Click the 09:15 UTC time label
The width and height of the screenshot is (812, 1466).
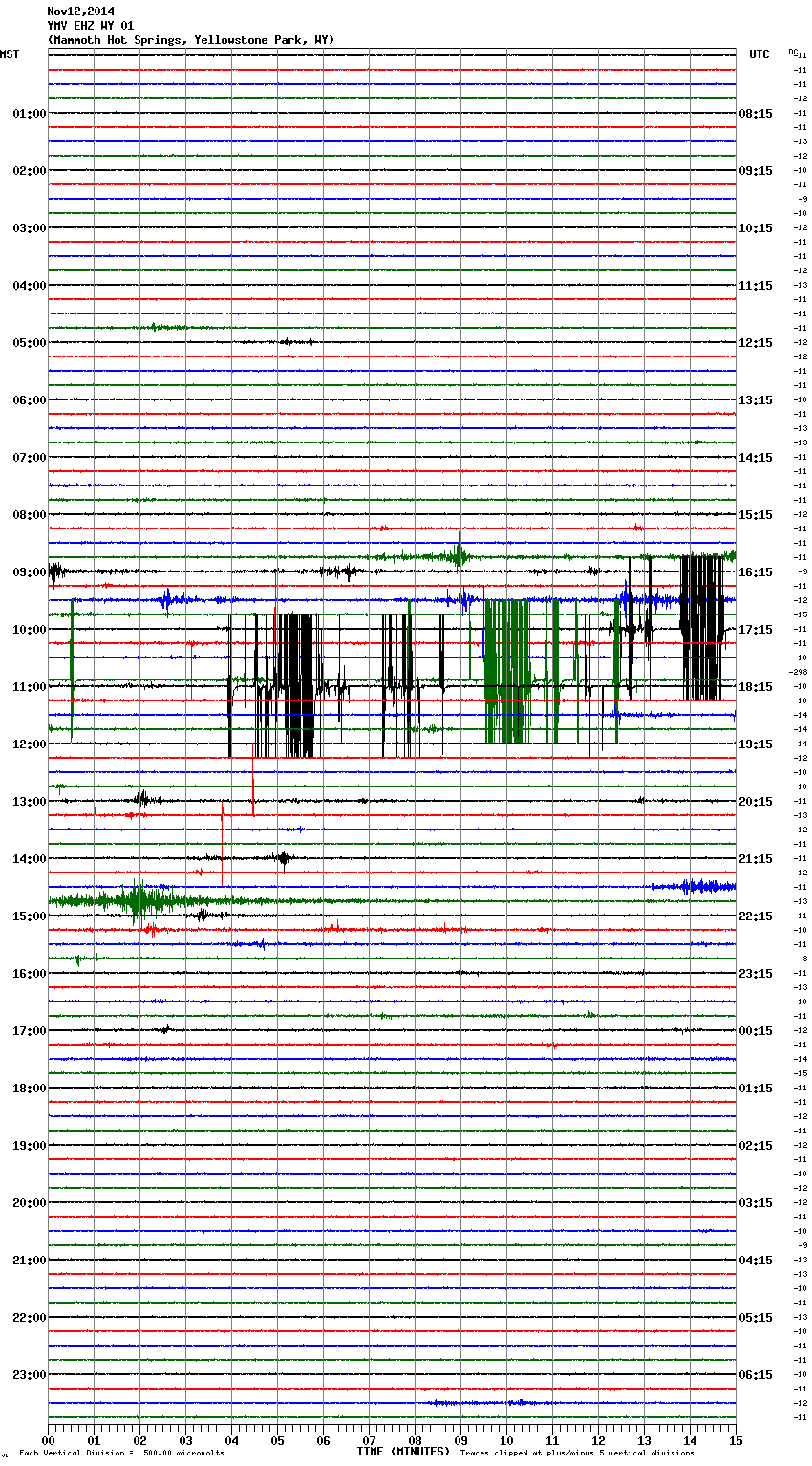756,171
